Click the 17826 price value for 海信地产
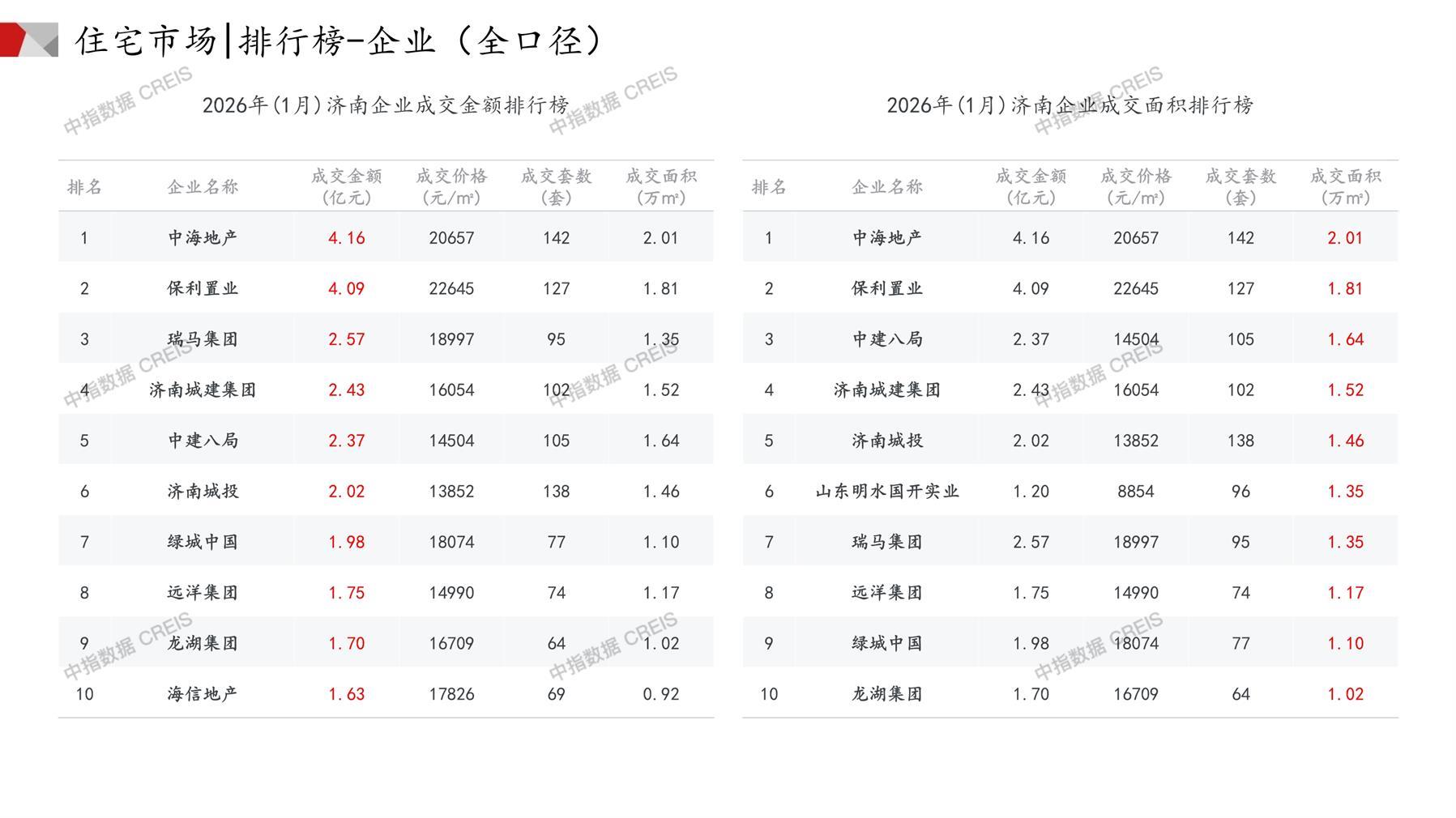 [x=451, y=694]
